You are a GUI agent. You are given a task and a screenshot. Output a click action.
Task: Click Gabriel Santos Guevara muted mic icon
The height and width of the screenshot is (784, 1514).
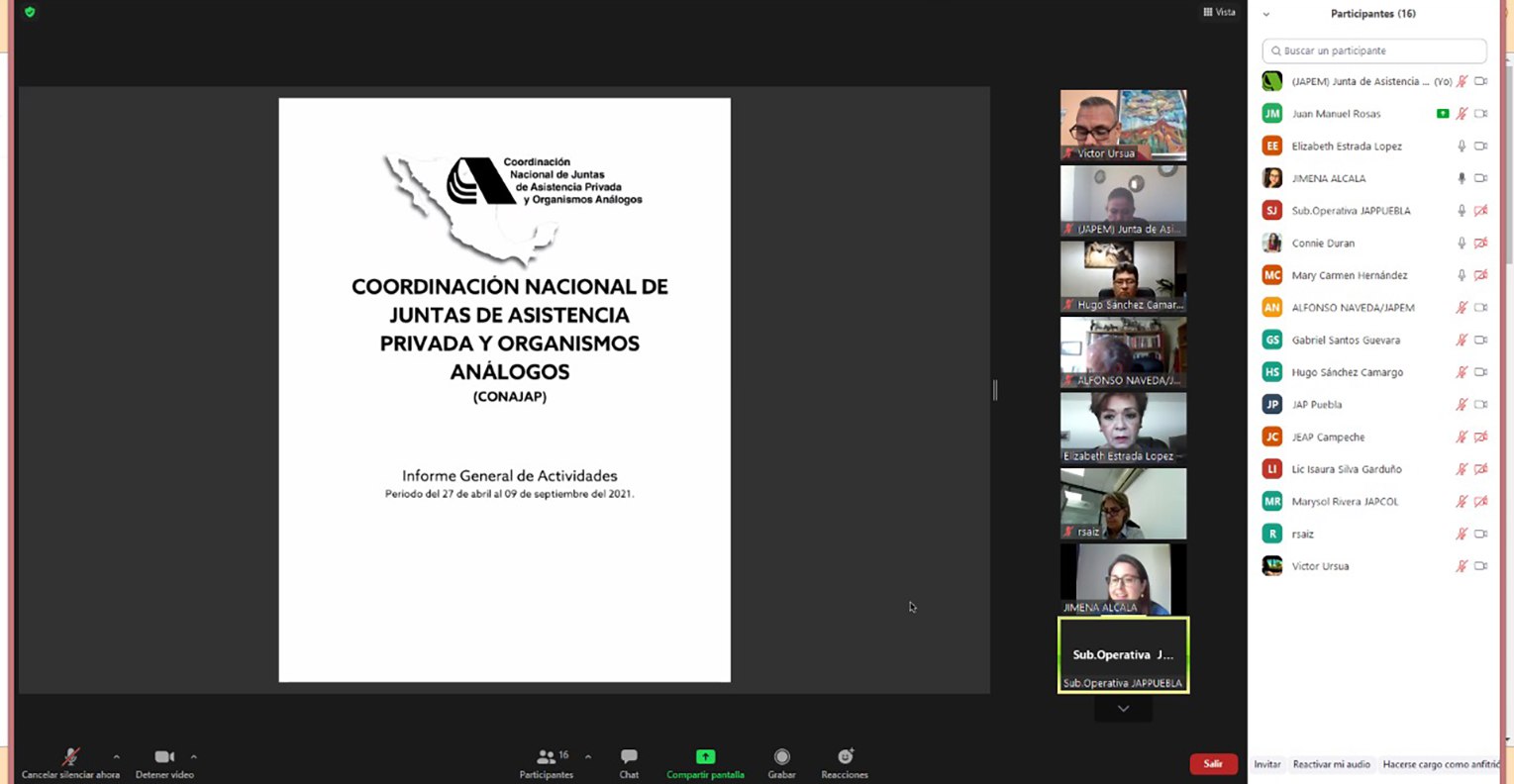click(1462, 341)
